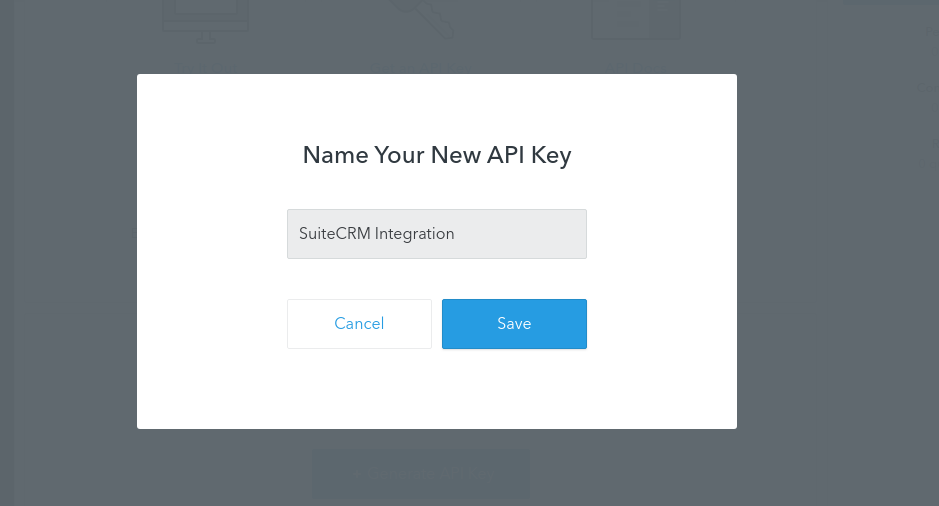Image resolution: width=939 pixels, height=506 pixels.
Task: Click the dimmed label under the monitor icon
Action: point(205,66)
